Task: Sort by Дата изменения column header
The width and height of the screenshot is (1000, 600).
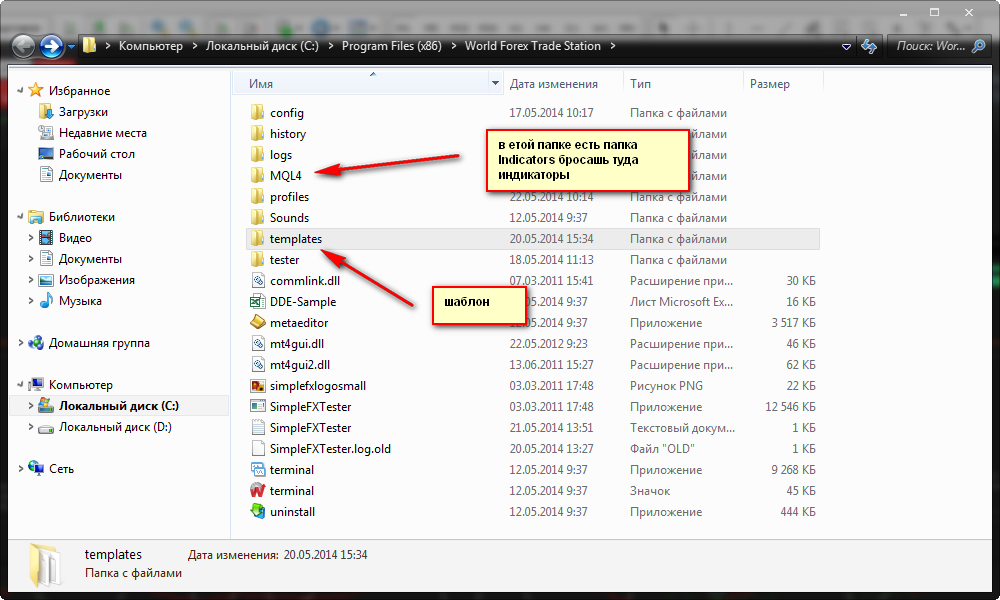Action: click(x=554, y=84)
